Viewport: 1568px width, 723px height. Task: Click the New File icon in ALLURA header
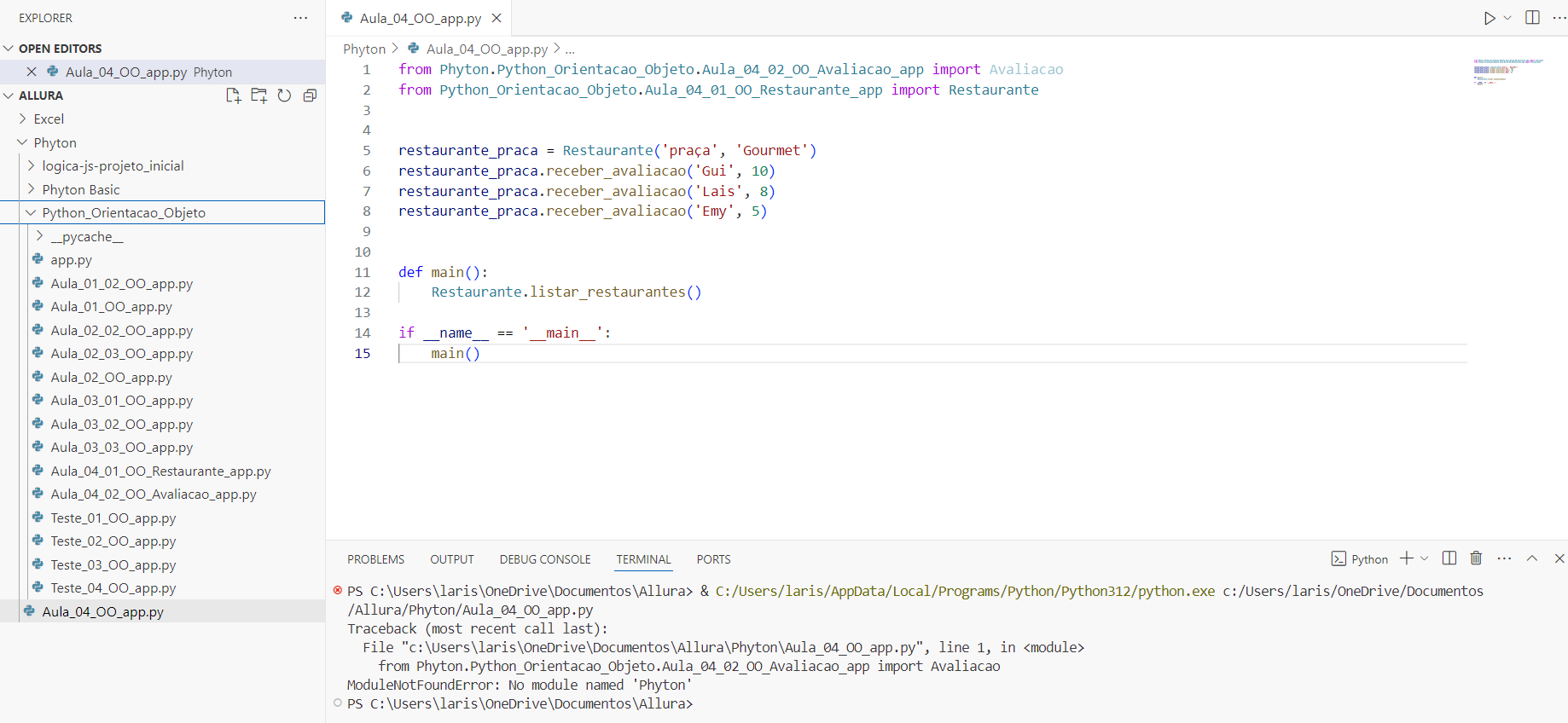233,95
